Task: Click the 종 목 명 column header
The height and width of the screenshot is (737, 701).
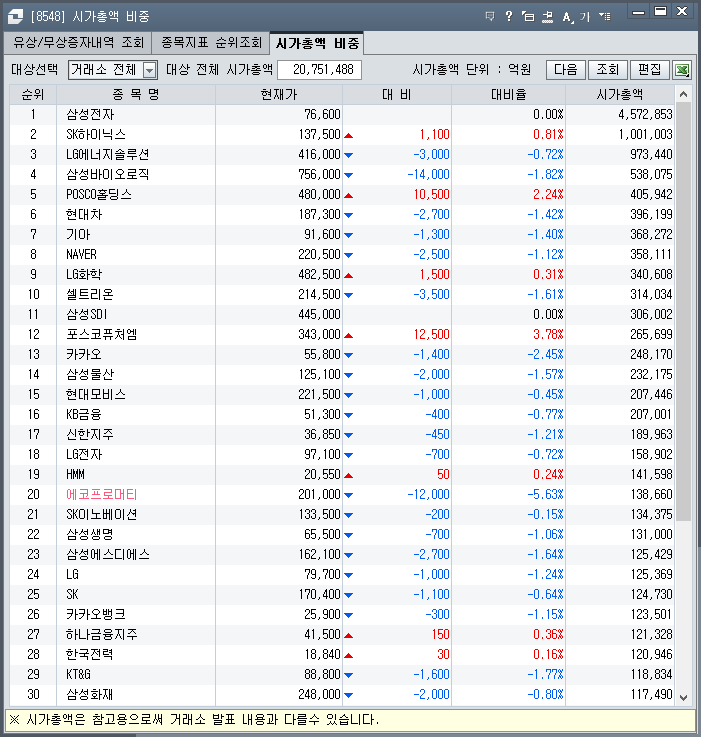Action: (136, 95)
